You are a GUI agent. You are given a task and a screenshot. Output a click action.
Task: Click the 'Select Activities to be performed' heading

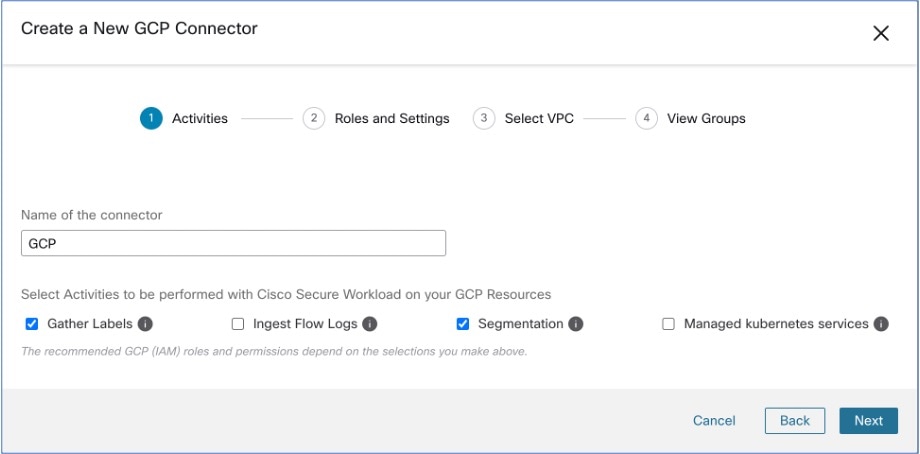tap(286, 294)
